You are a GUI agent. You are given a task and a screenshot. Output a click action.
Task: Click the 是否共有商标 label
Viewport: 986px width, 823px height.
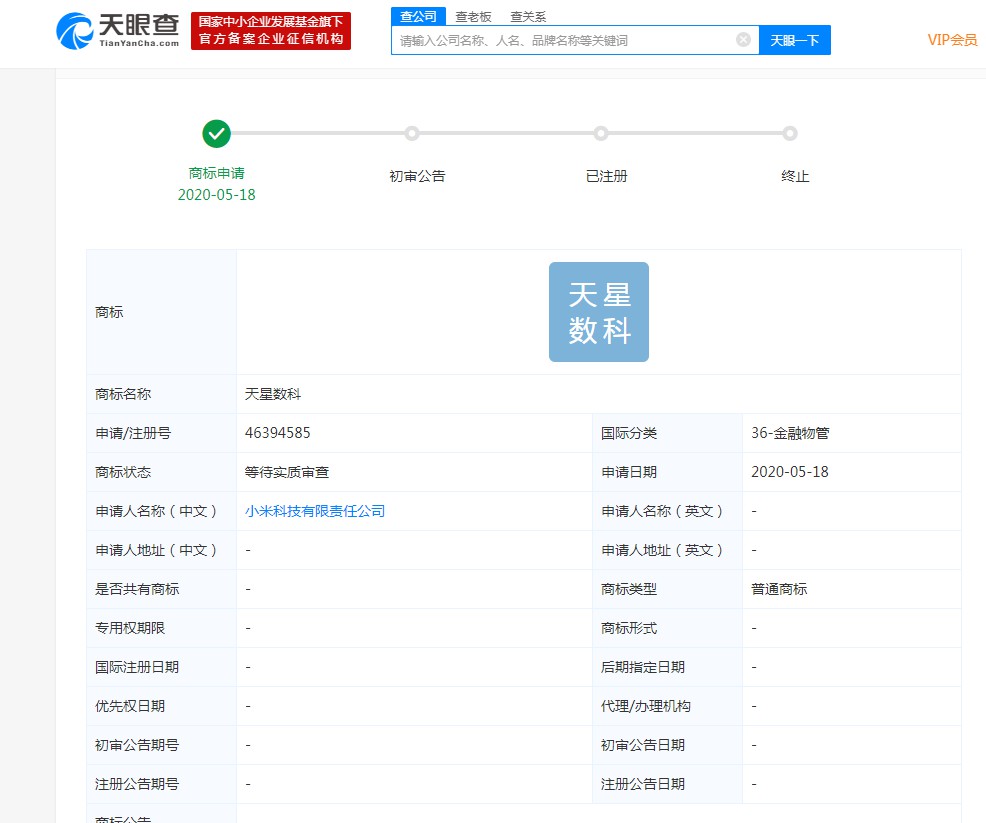pyautogui.click(x=137, y=589)
